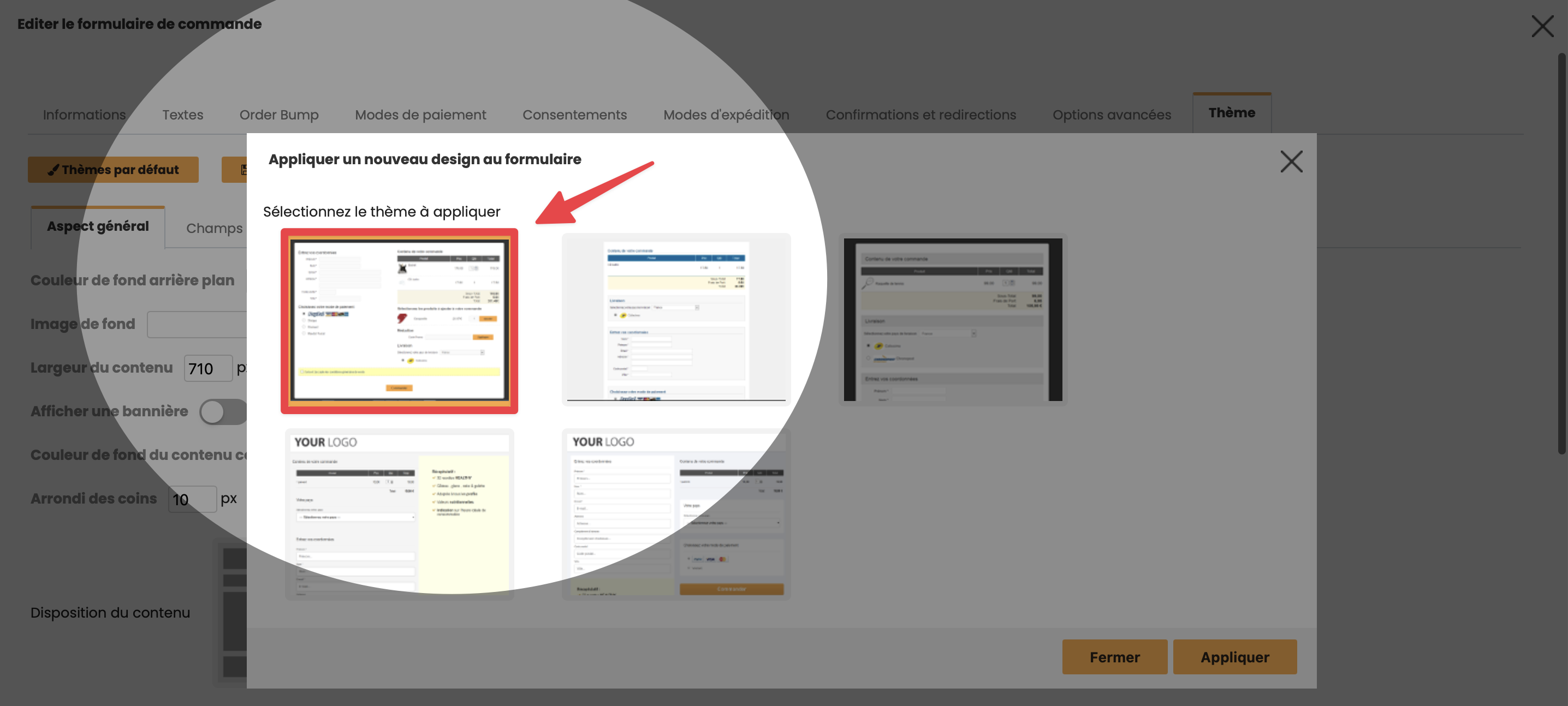This screenshot has width=1568, height=706.
Task: Choose the blue-header single-column theme thumbnail
Action: click(x=676, y=320)
